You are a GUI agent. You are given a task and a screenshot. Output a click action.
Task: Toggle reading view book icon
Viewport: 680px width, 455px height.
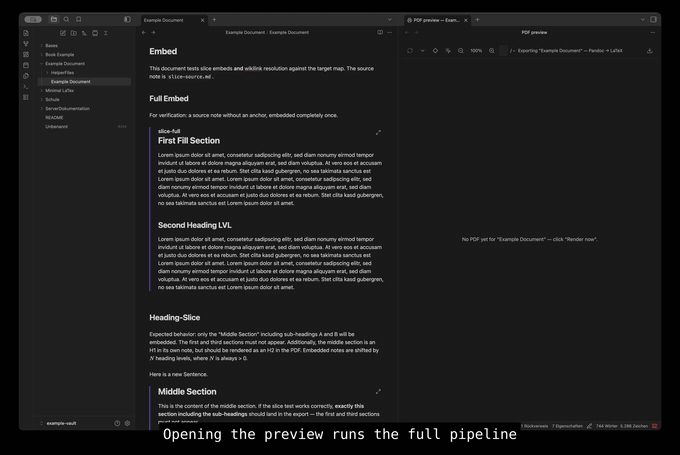click(x=380, y=33)
